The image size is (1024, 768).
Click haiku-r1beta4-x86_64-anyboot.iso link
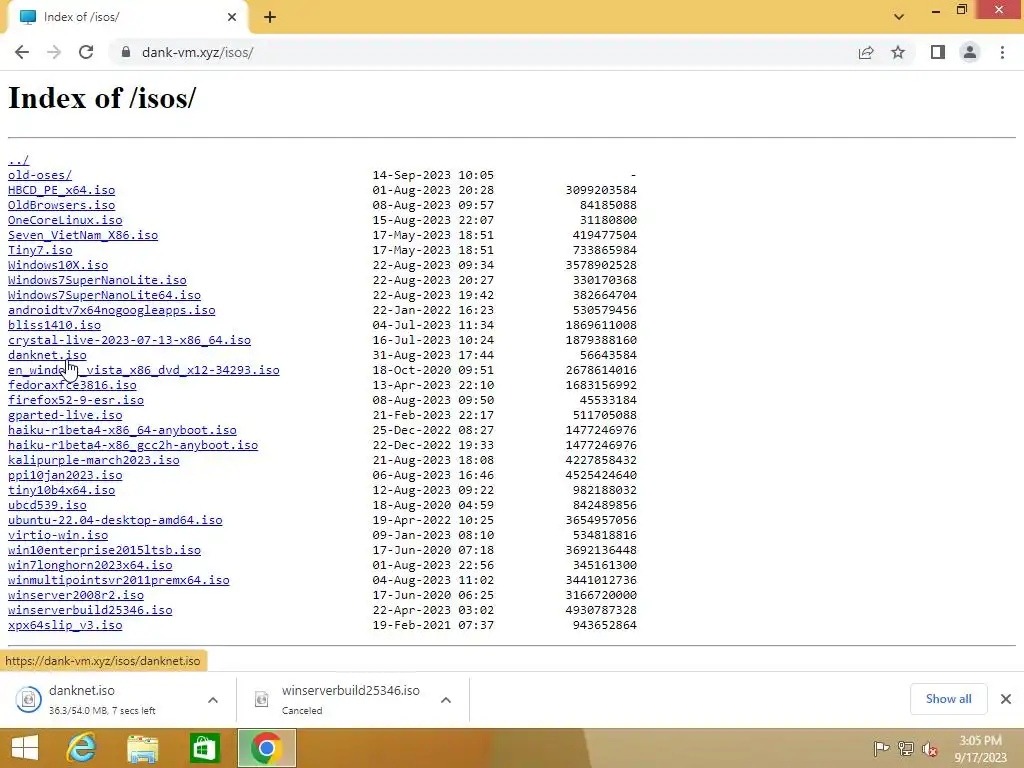(122, 430)
